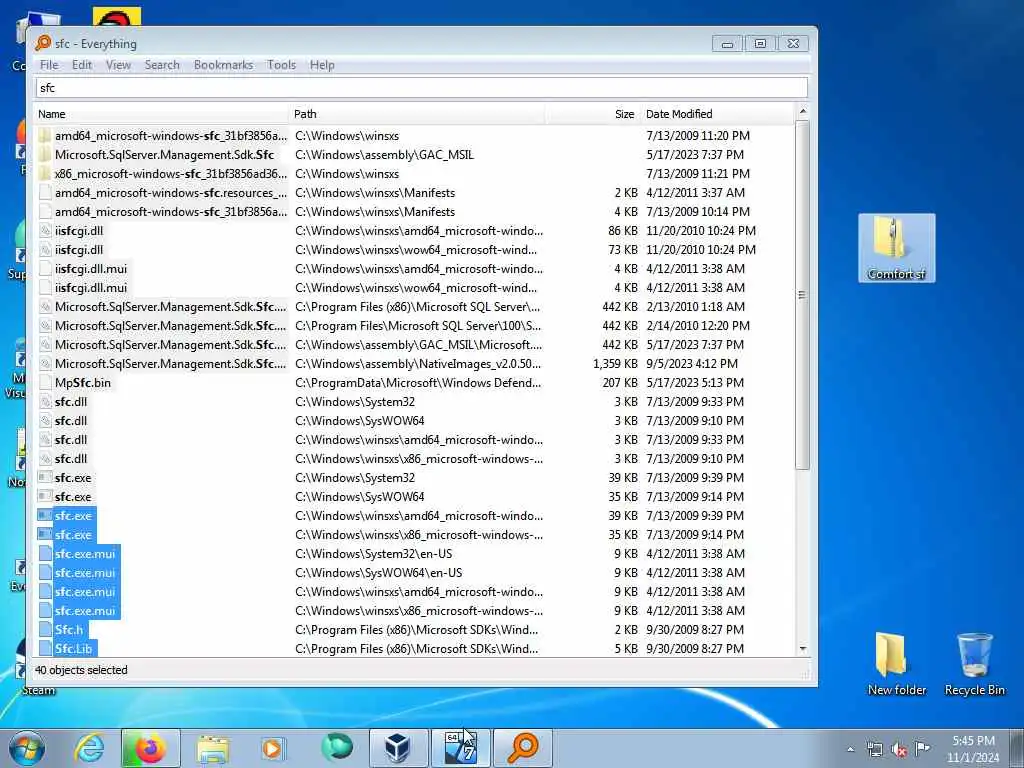Open the Bookmarks menu
1024x768 pixels.
point(223,65)
